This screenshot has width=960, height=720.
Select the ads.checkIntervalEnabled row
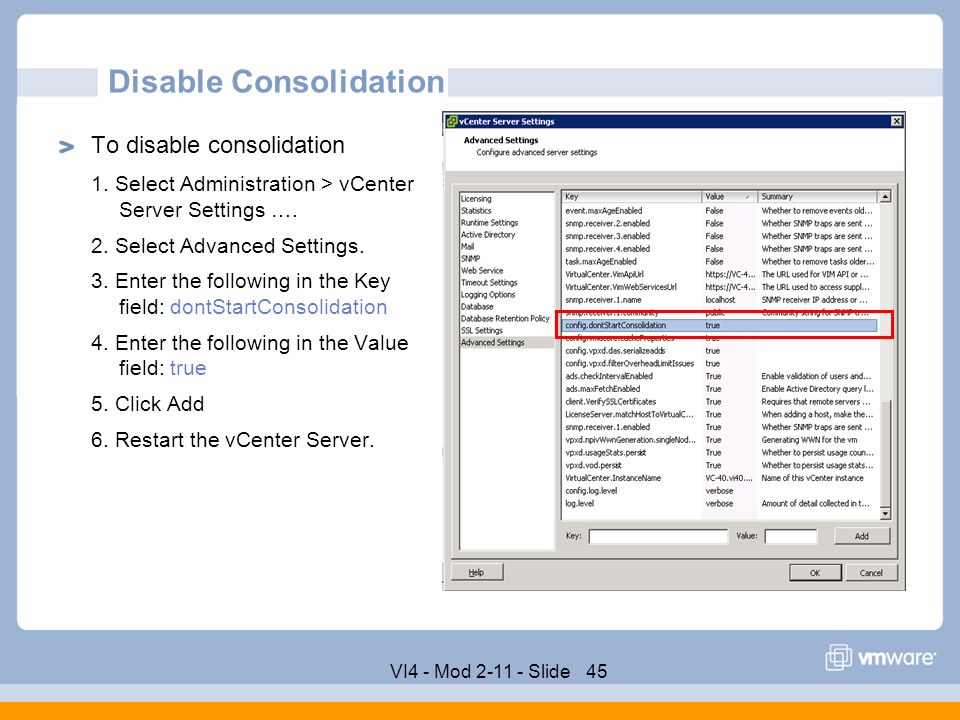tap(720, 376)
